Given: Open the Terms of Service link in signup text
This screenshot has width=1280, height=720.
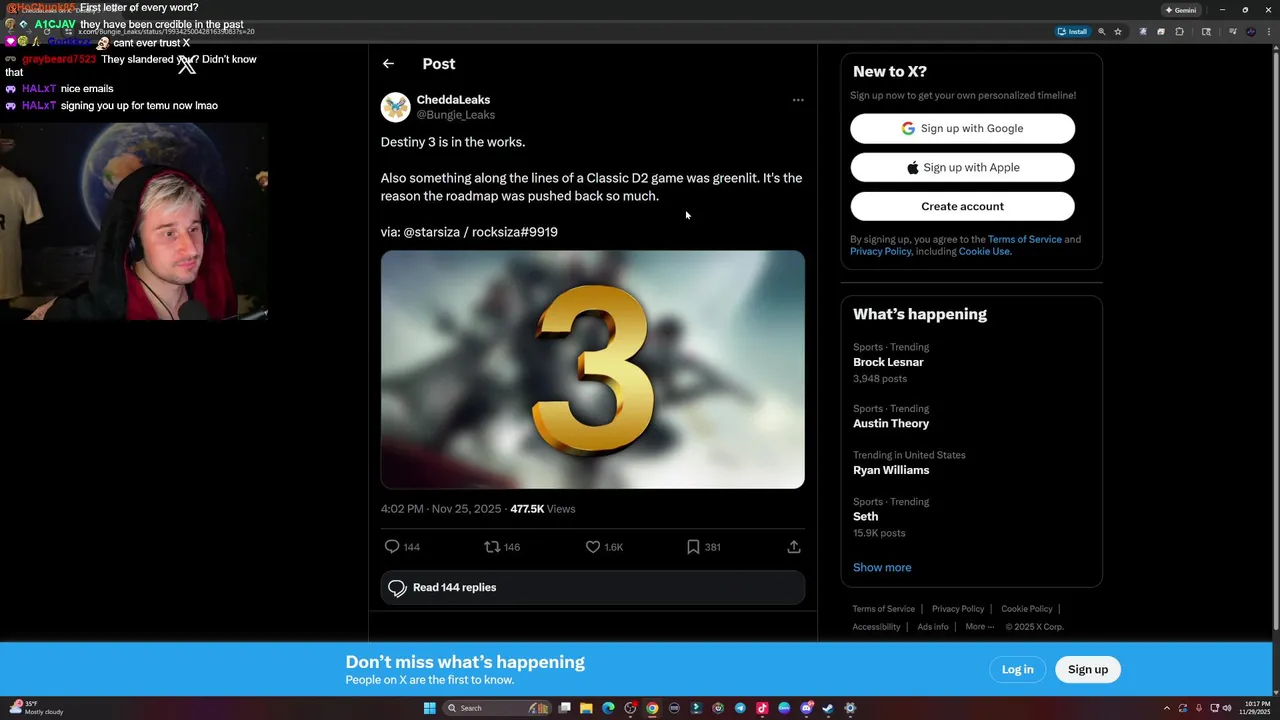Looking at the screenshot, I should [1024, 239].
